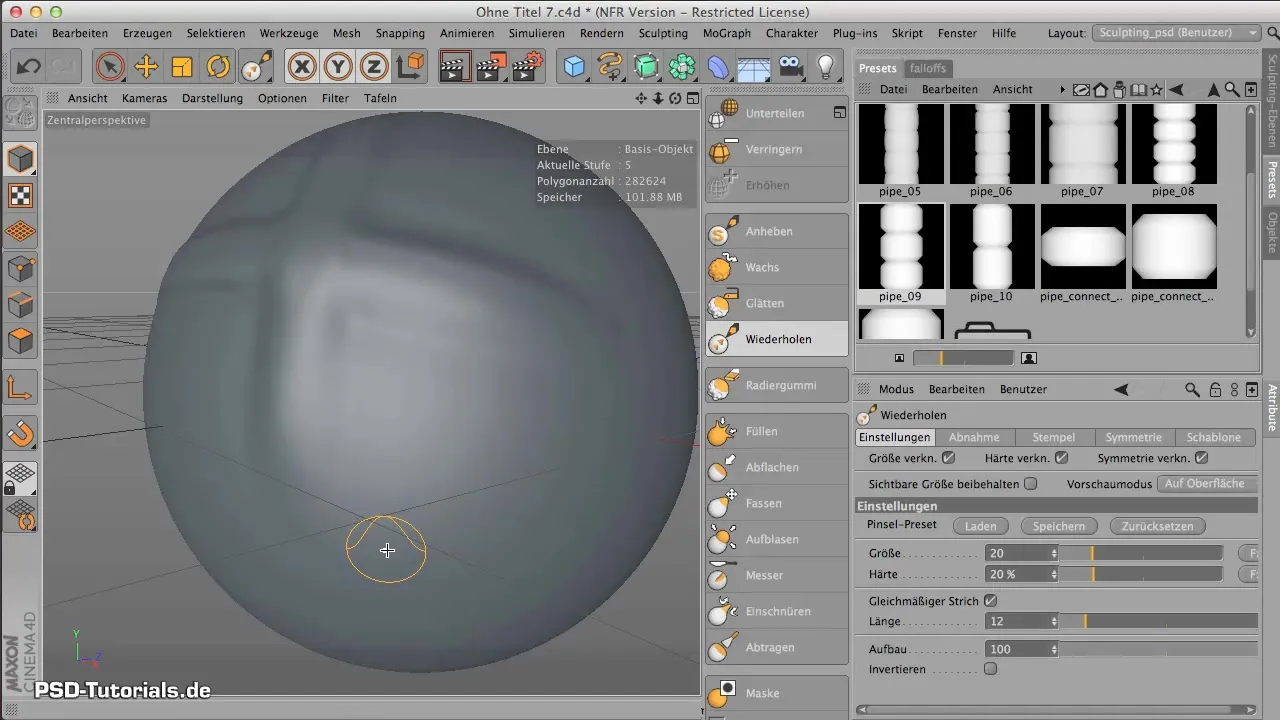This screenshot has height=720, width=1280.
Task: Activate the Move tool
Action: 146,67
